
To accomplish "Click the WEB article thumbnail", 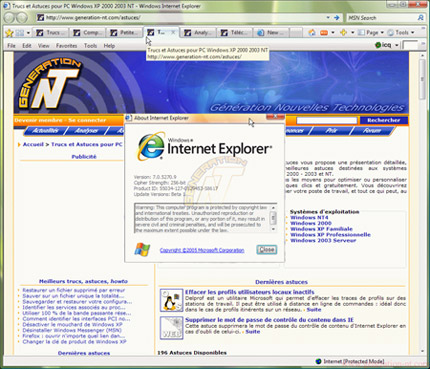I will pos(171,328).
